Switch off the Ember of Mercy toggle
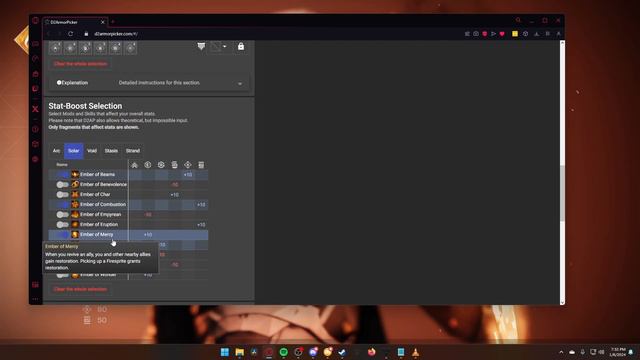The image size is (640, 360). [62, 234]
